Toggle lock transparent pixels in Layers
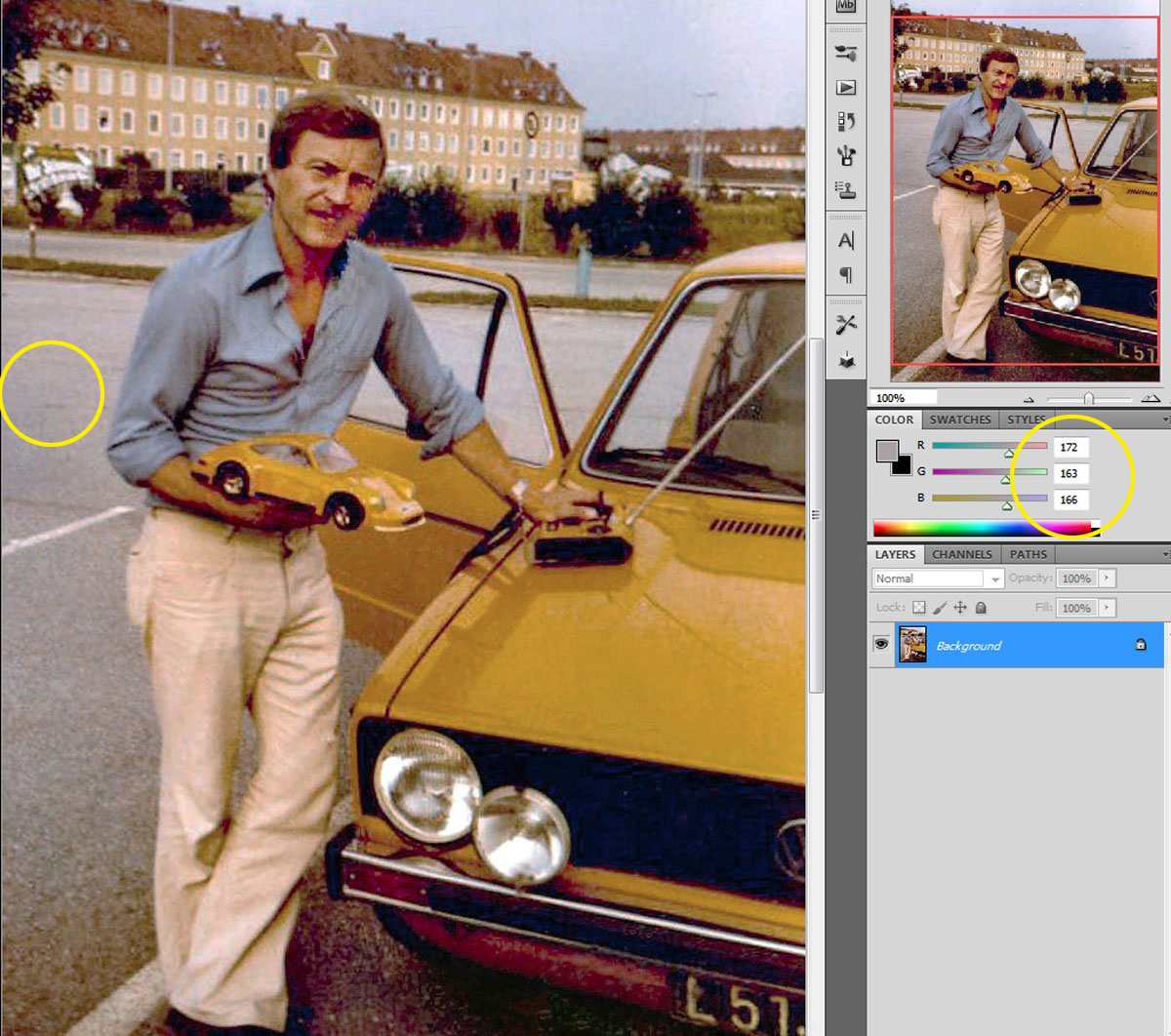The image size is (1171, 1036). click(x=919, y=608)
